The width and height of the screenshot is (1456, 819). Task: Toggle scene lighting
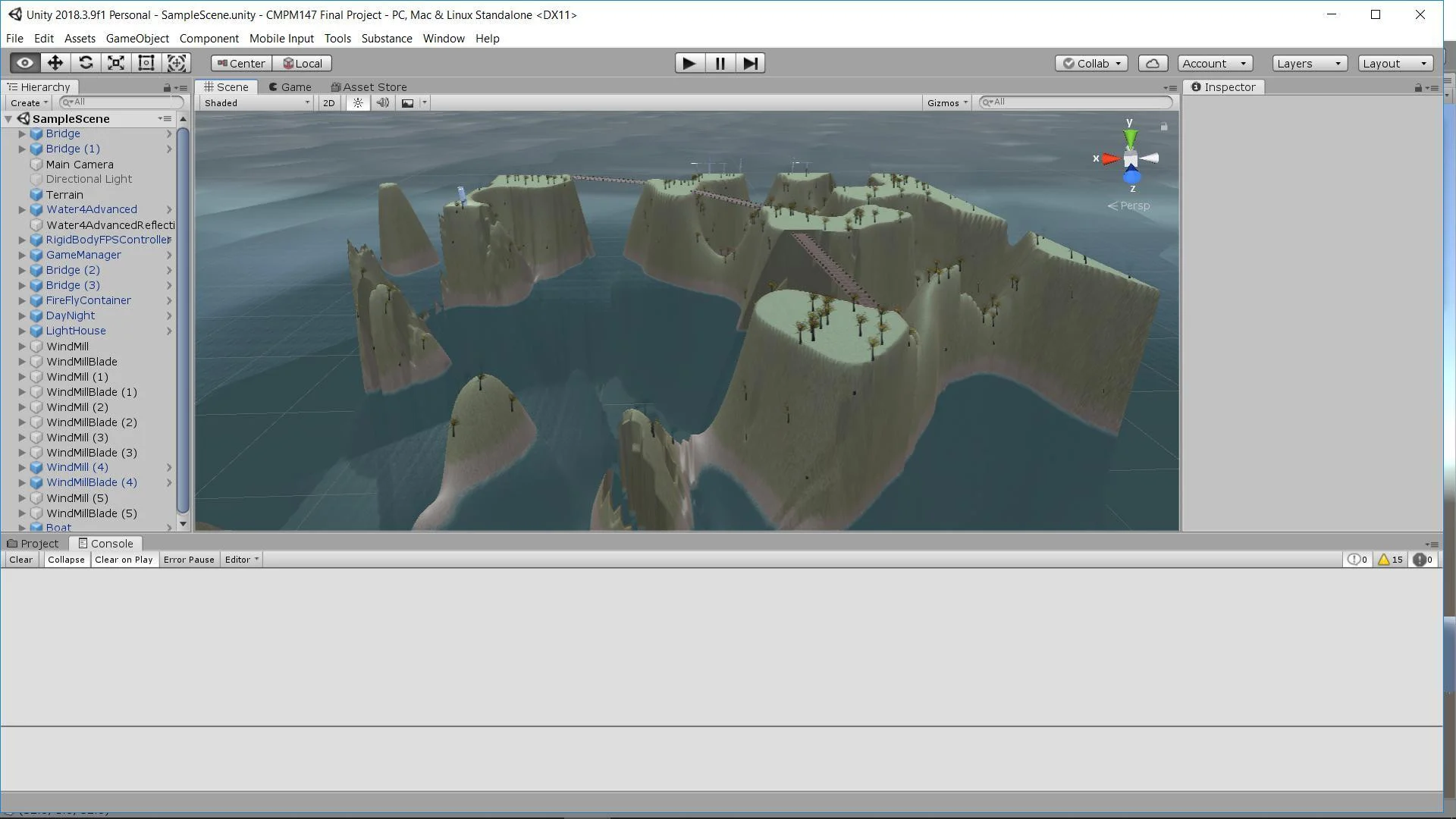[x=357, y=102]
